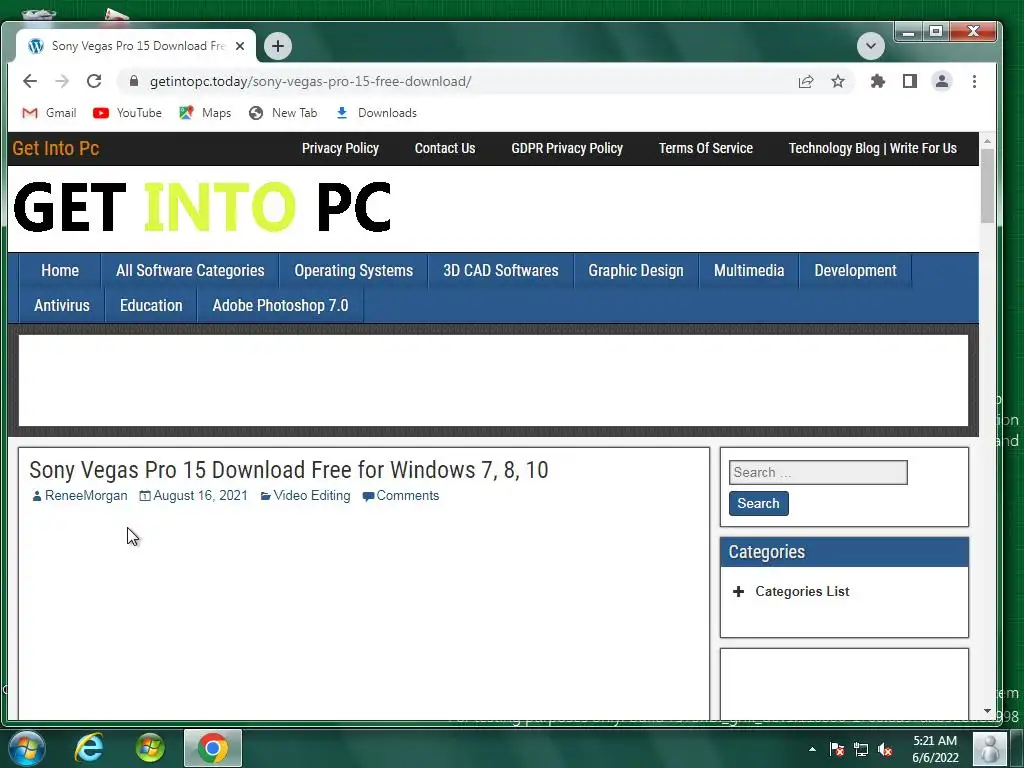Open Education menu item

151,306
